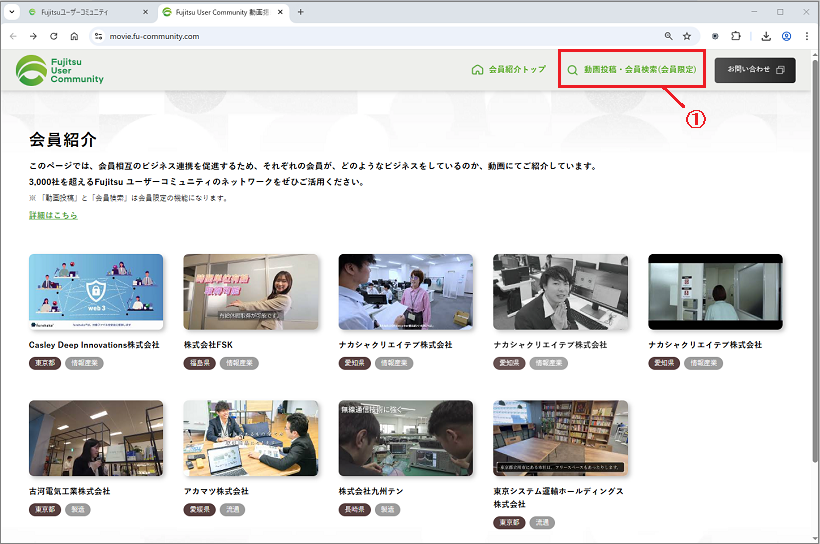Open the 株式会社FSK video thumbnail
The image size is (820, 544).
coord(251,292)
